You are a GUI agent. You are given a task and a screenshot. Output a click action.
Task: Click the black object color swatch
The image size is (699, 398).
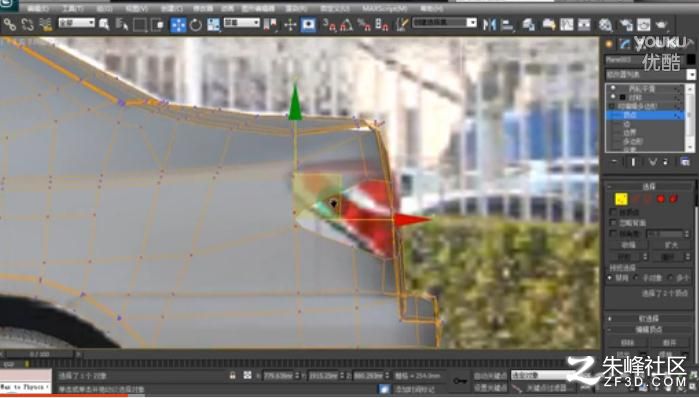(x=691, y=59)
